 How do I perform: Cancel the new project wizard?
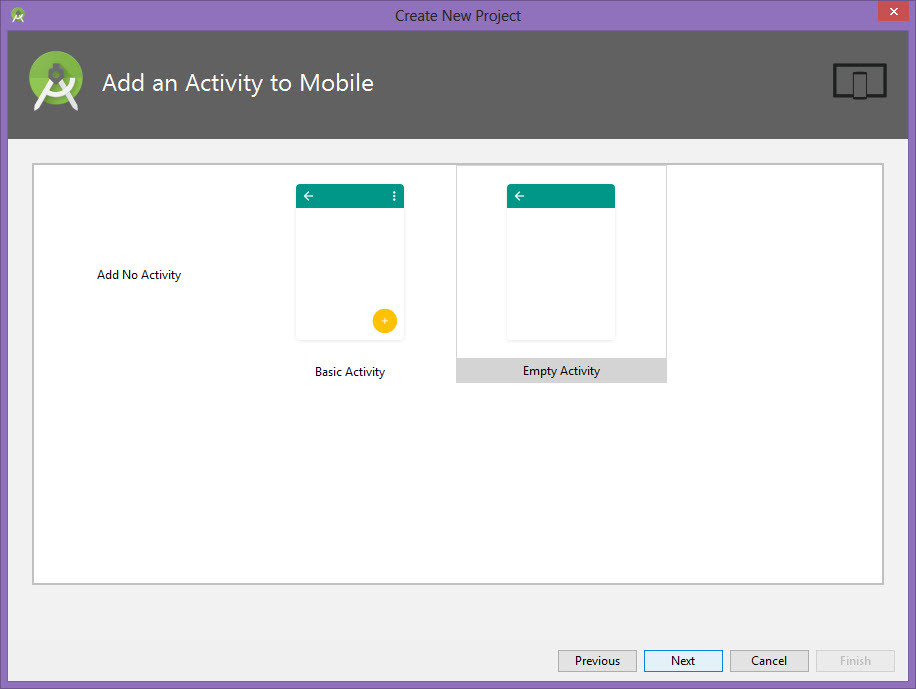point(769,661)
